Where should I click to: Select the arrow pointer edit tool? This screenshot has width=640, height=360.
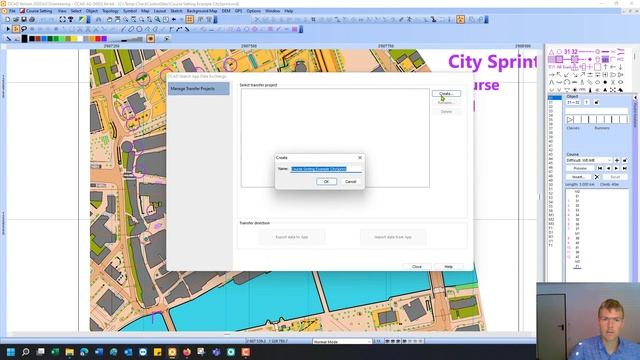pos(8,29)
